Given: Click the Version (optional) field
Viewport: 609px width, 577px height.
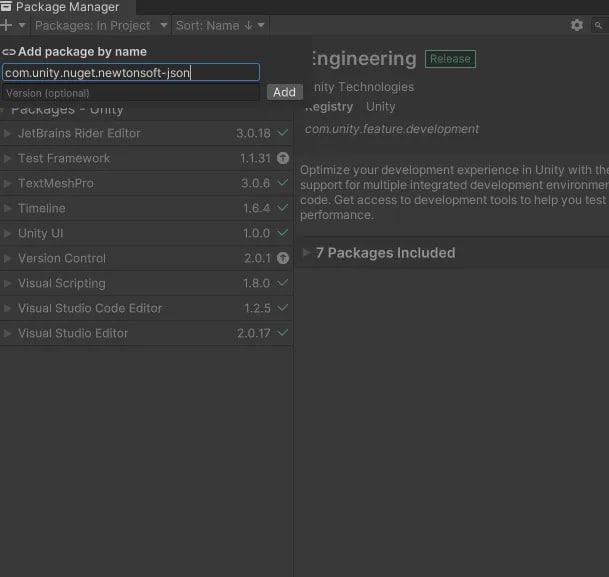Looking at the screenshot, I should [131, 93].
